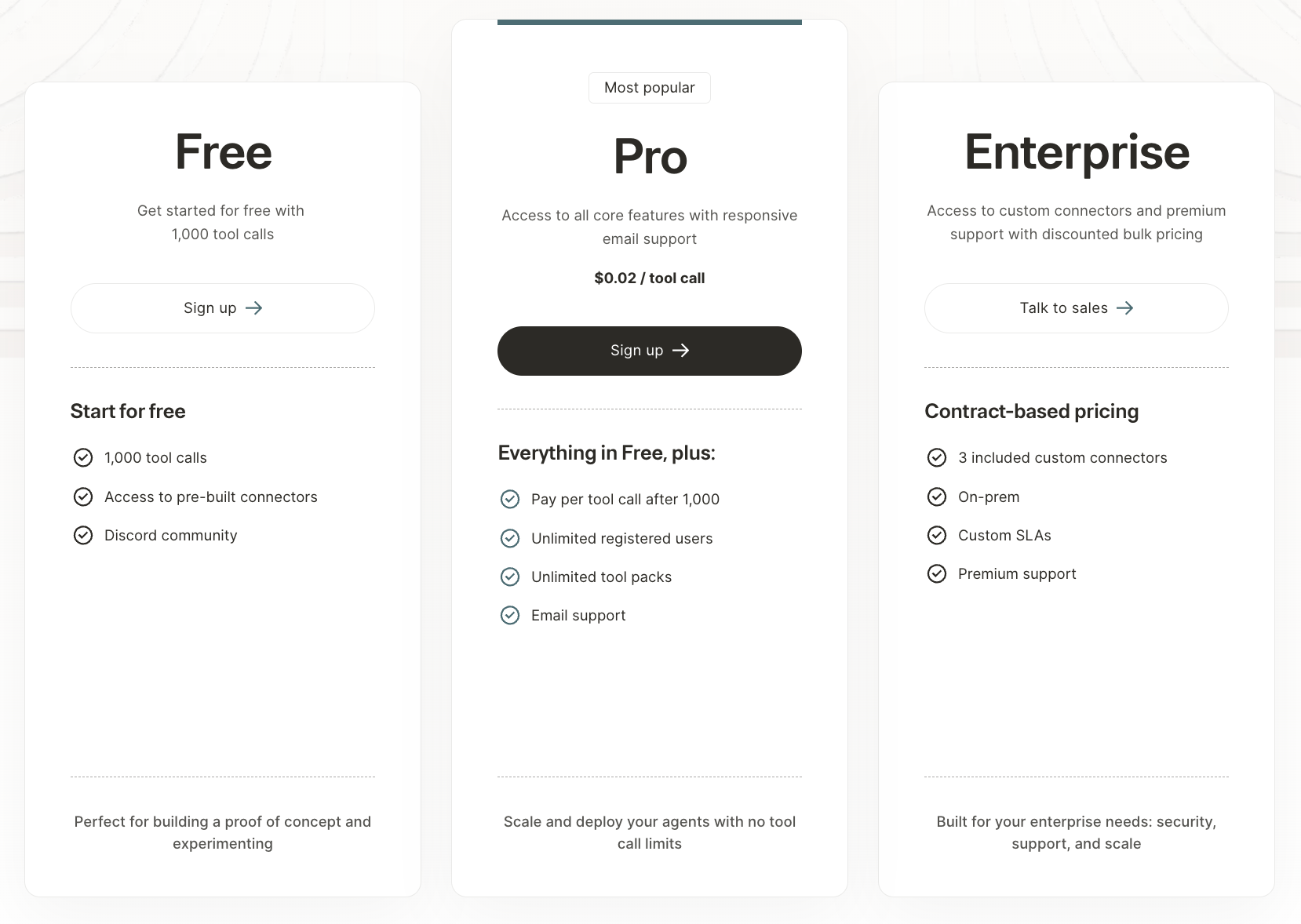Click the Contract-based pricing heading
This screenshot has height=924, width=1301.
[x=1032, y=410]
